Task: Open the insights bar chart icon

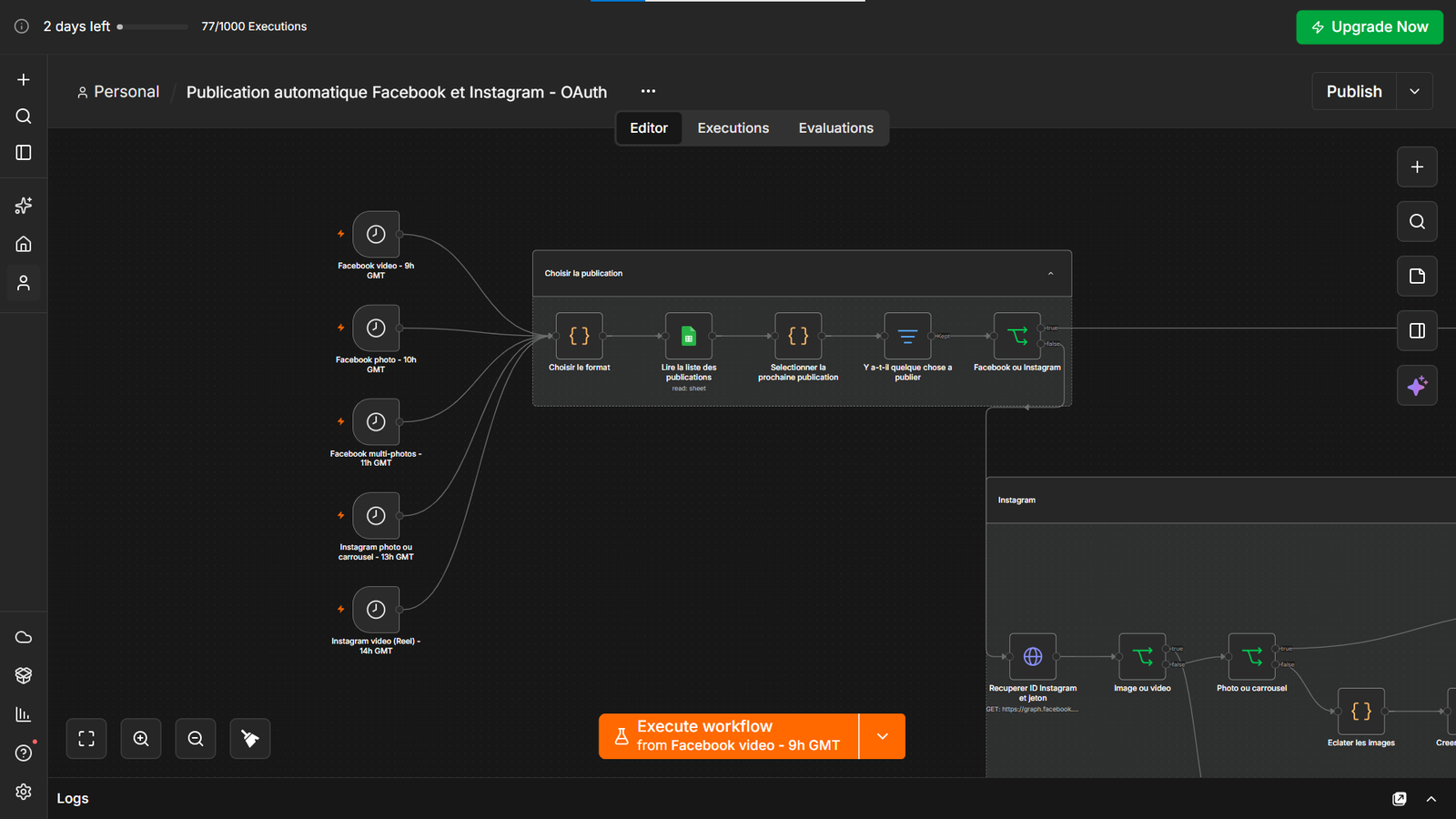Action: tap(24, 714)
